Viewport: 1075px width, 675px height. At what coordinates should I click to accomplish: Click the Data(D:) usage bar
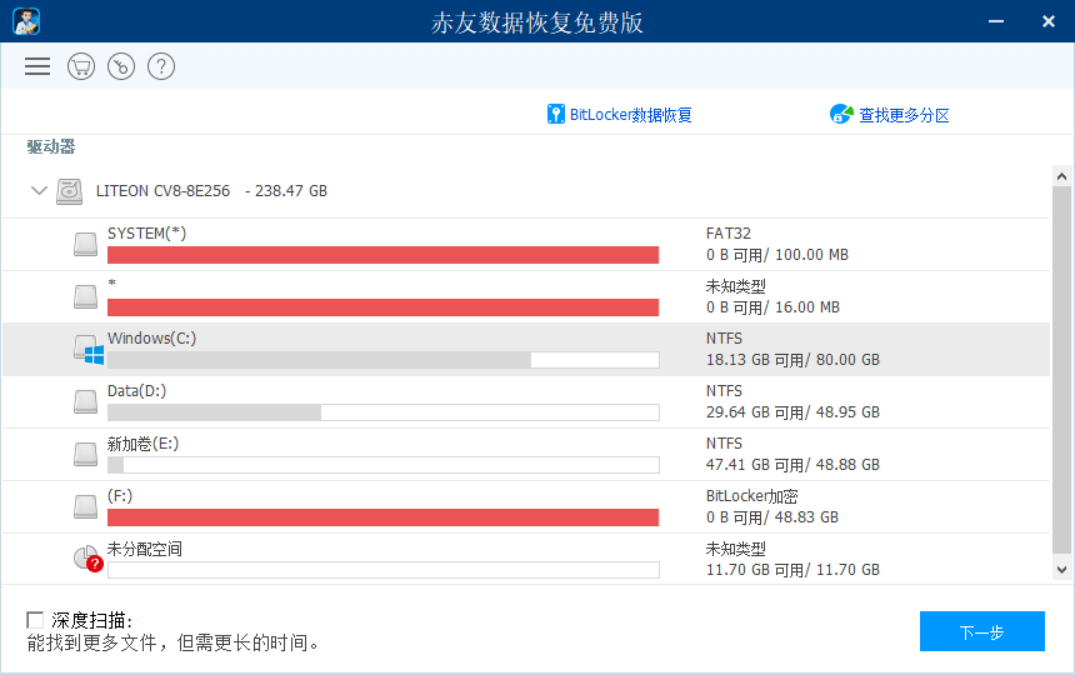point(383,413)
